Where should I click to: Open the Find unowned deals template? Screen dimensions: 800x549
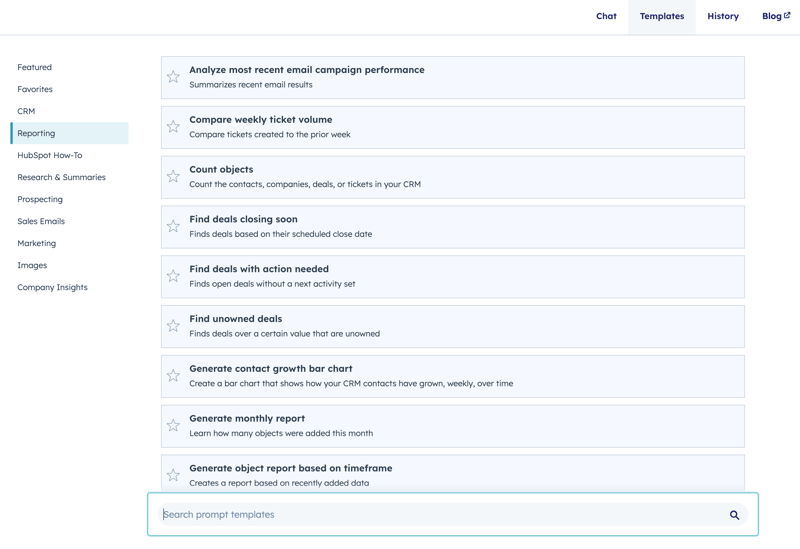coord(453,327)
